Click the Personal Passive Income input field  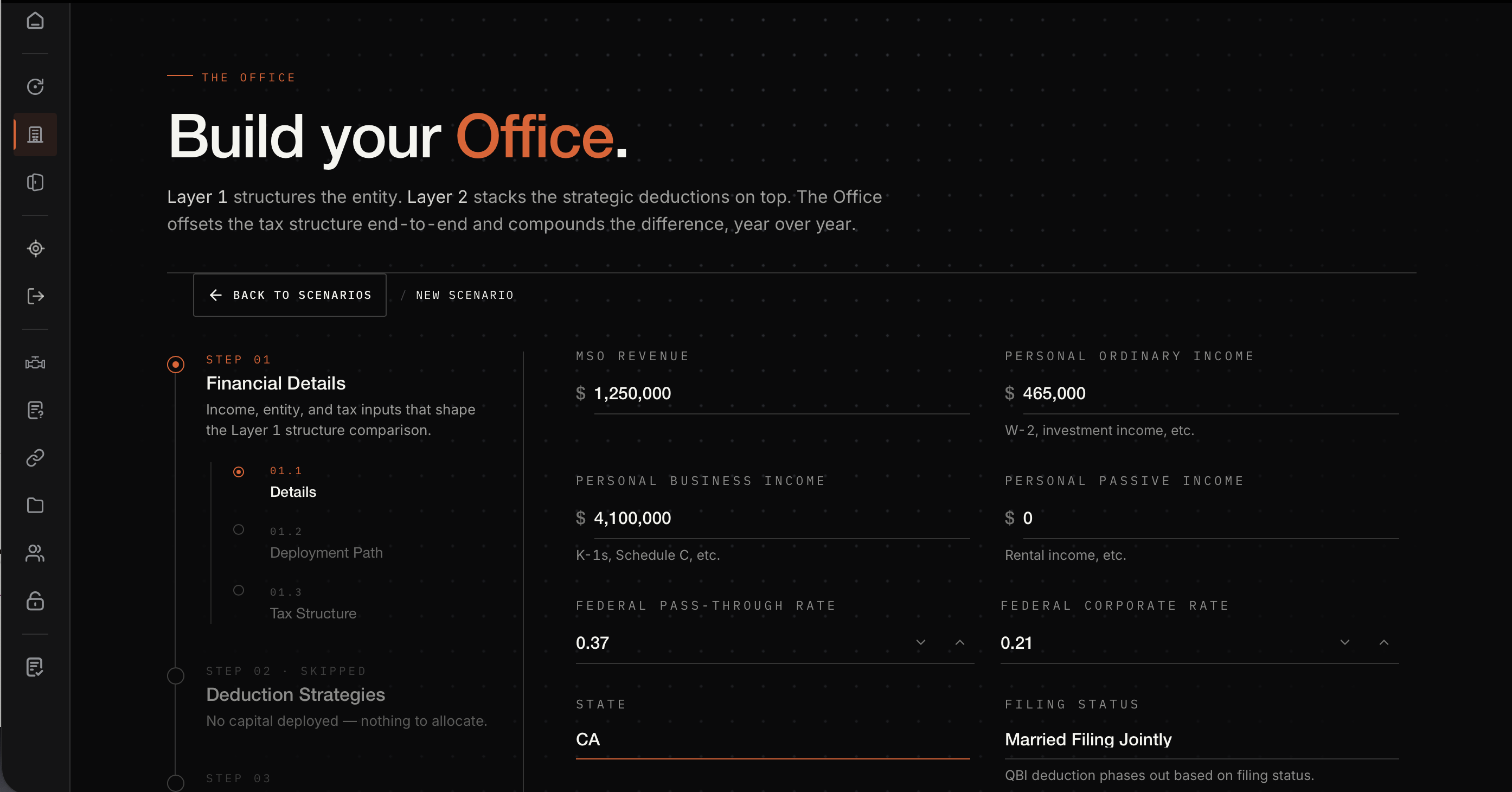pos(1210,518)
